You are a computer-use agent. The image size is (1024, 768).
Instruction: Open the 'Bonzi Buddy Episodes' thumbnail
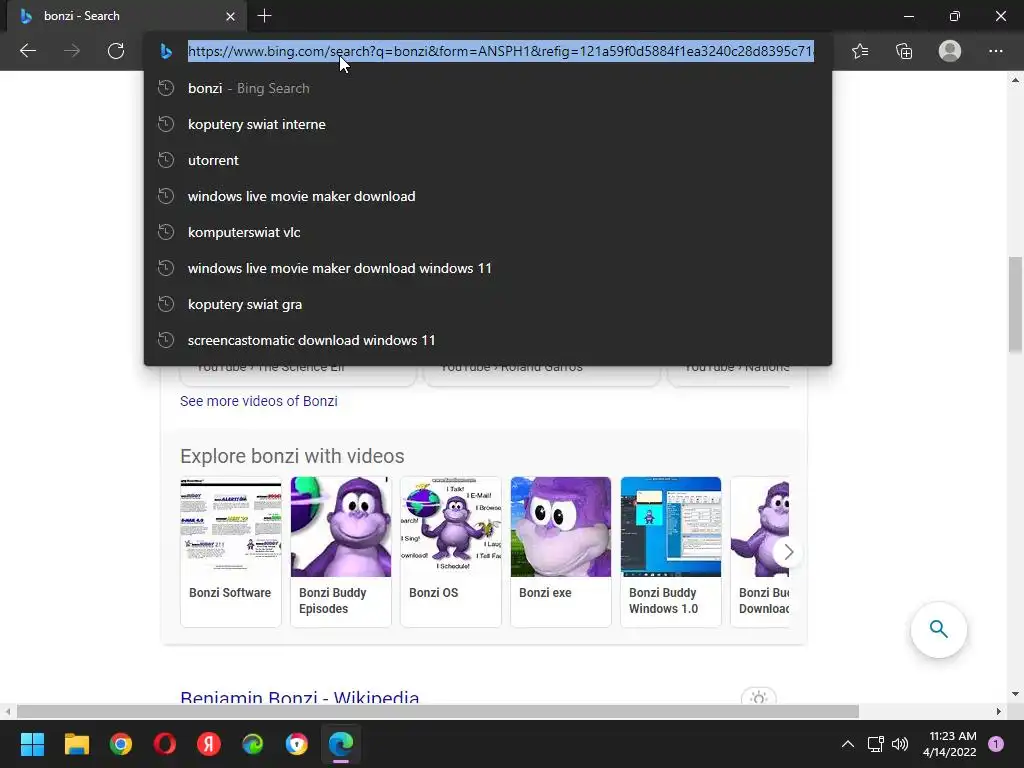tap(341, 526)
